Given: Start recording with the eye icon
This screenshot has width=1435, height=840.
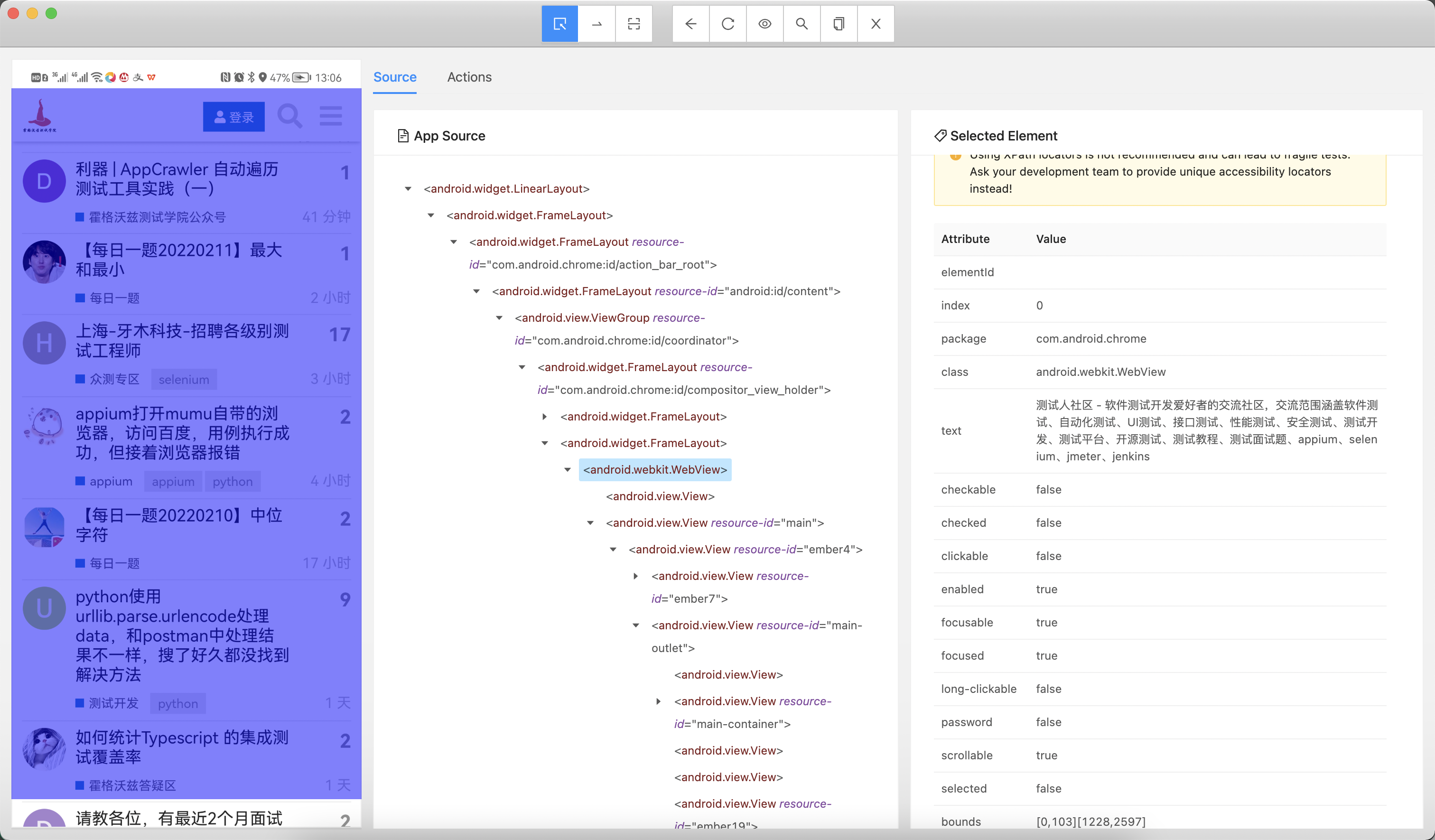Looking at the screenshot, I should [x=764, y=24].
